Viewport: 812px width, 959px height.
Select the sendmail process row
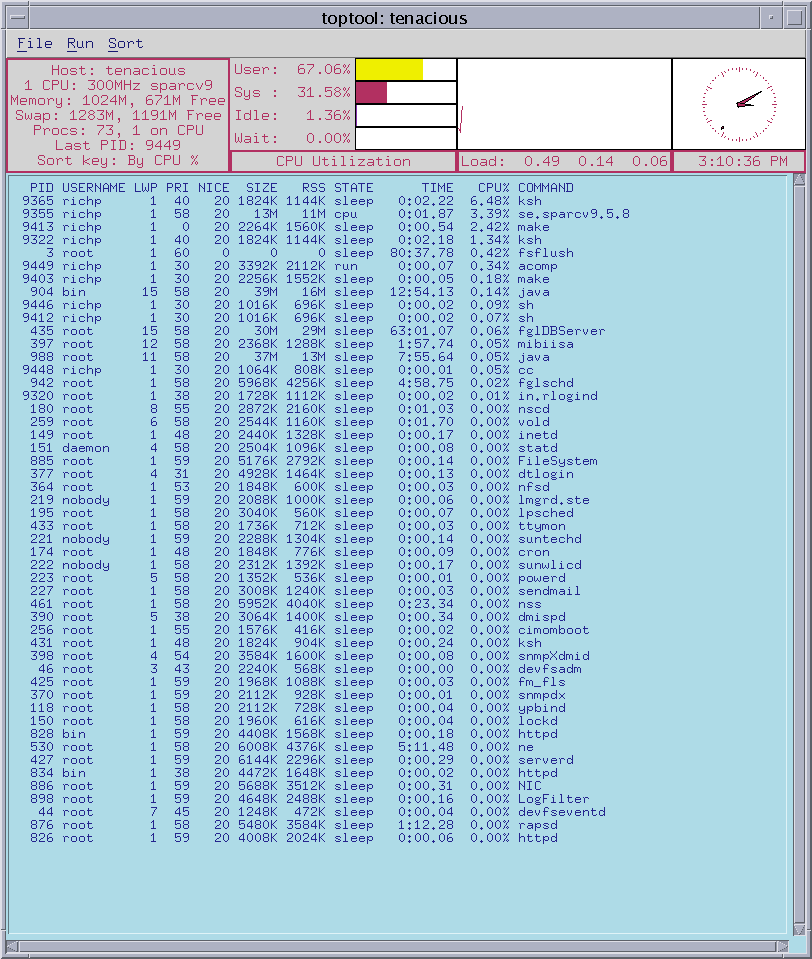coord(305,591)
